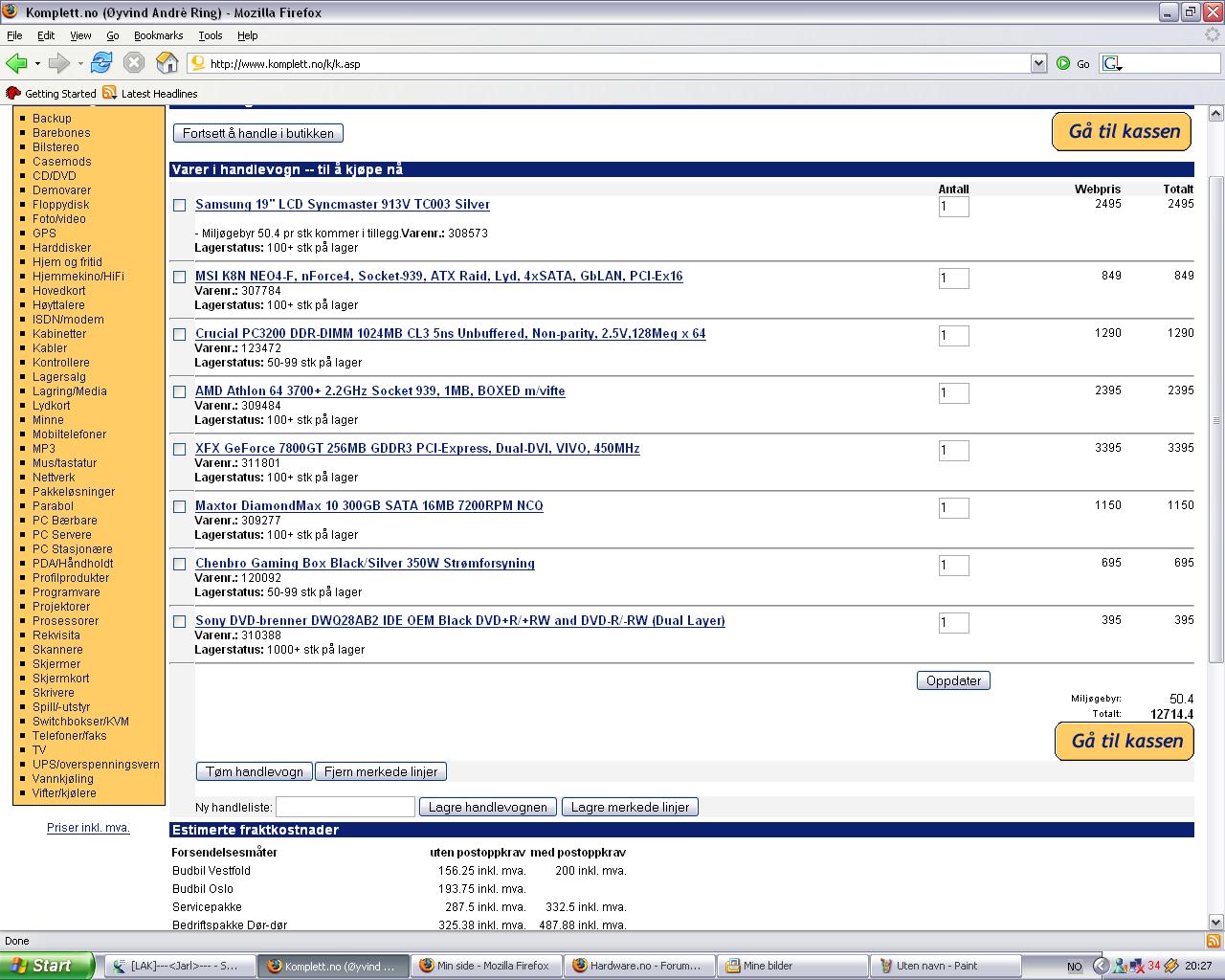Click Lagre handlevognen button
Viewport: 1225px width, 980px height.
point(488,807)
